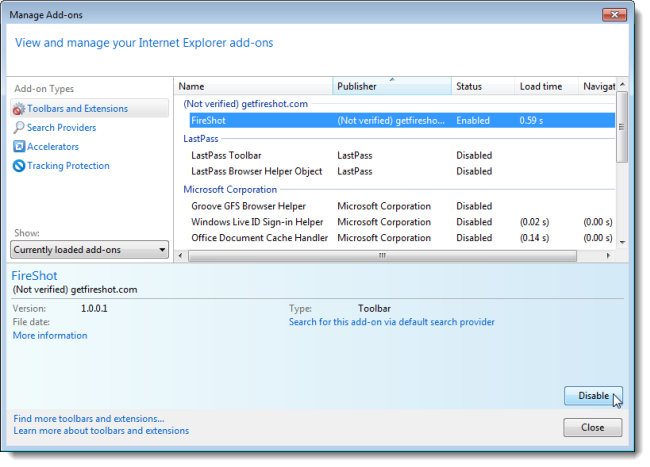This screenshot has width=650, height=467.
Task: Click the Tracking Protection blocked-circle icon
Action: (x=19, y=166)
